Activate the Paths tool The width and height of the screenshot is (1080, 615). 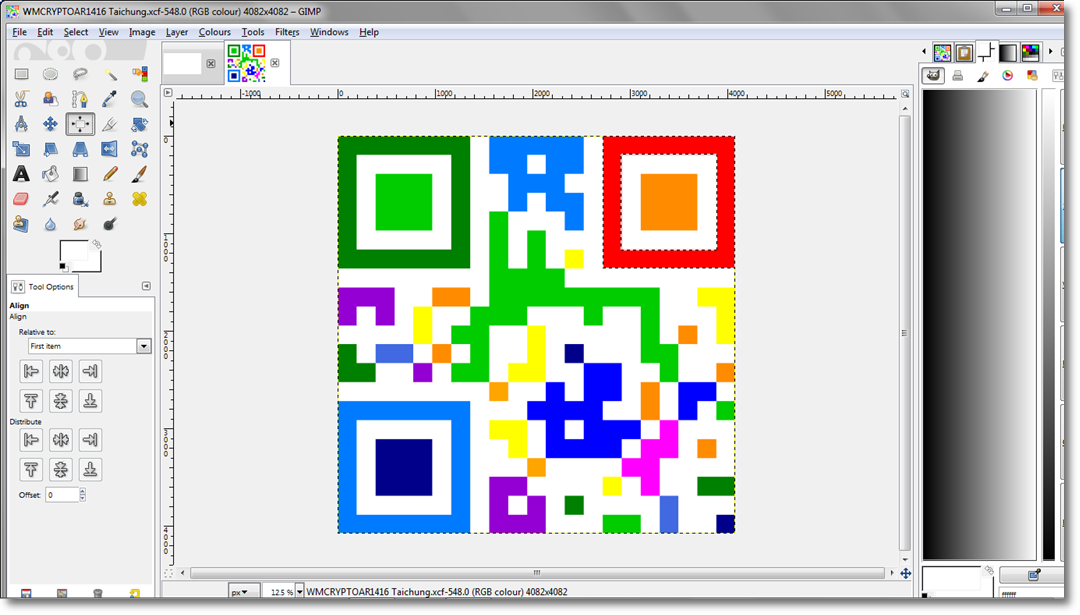[80, 99]
